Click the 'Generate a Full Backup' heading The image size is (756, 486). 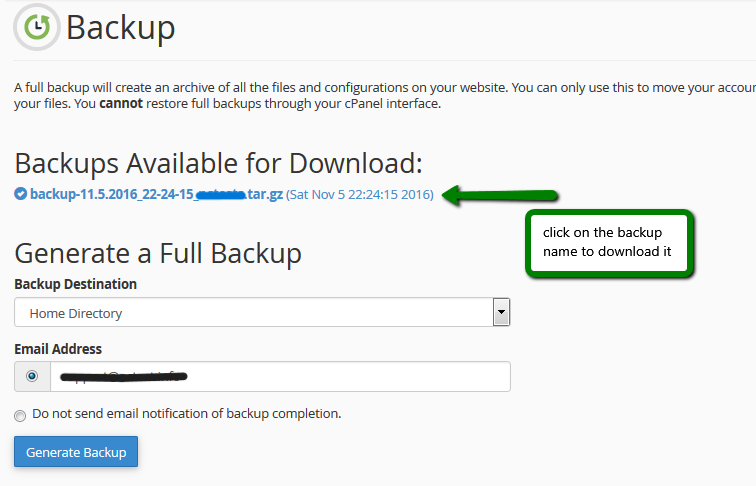[158, 254]
